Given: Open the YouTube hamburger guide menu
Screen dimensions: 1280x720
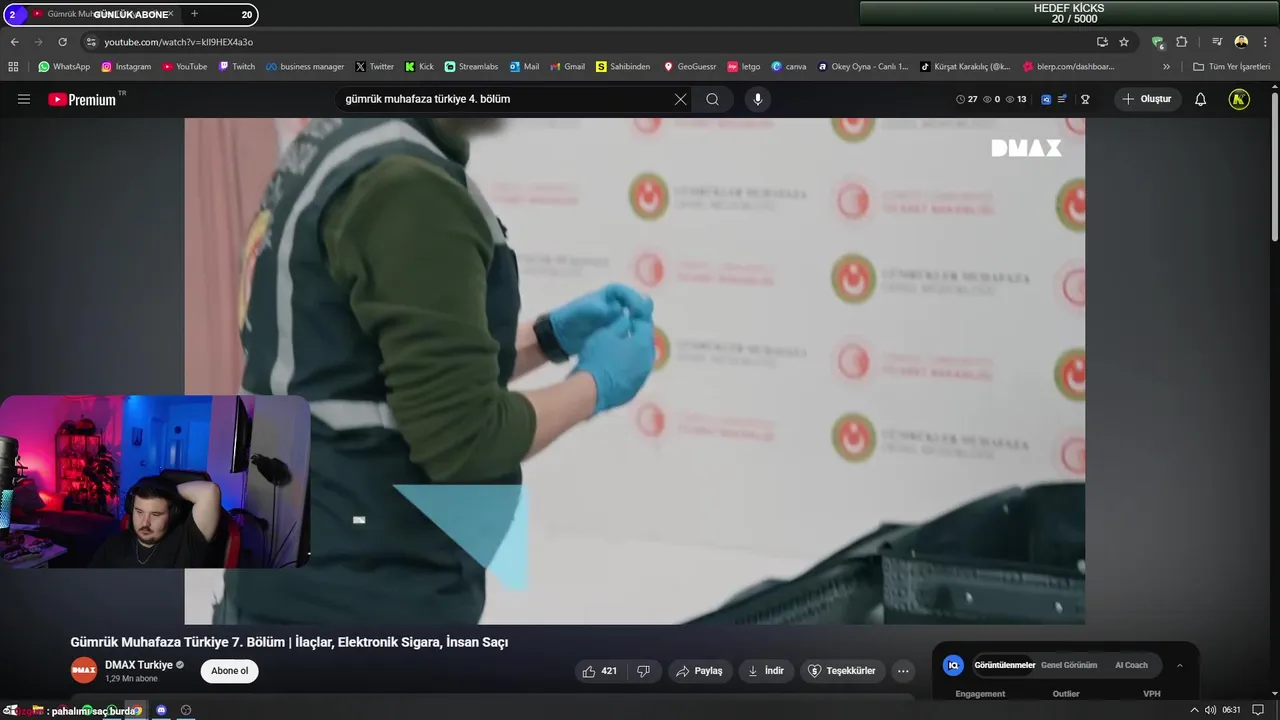Looking at the screenshot, I should coord(24,99).
